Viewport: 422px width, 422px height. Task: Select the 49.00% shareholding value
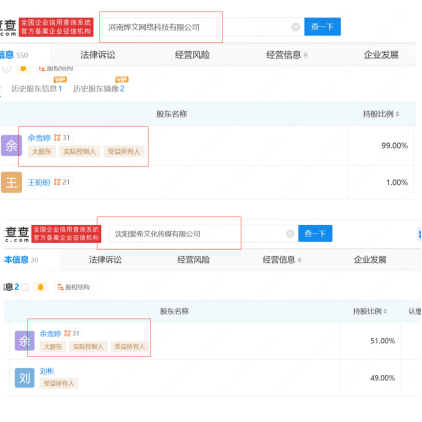(x=383, y=378)
